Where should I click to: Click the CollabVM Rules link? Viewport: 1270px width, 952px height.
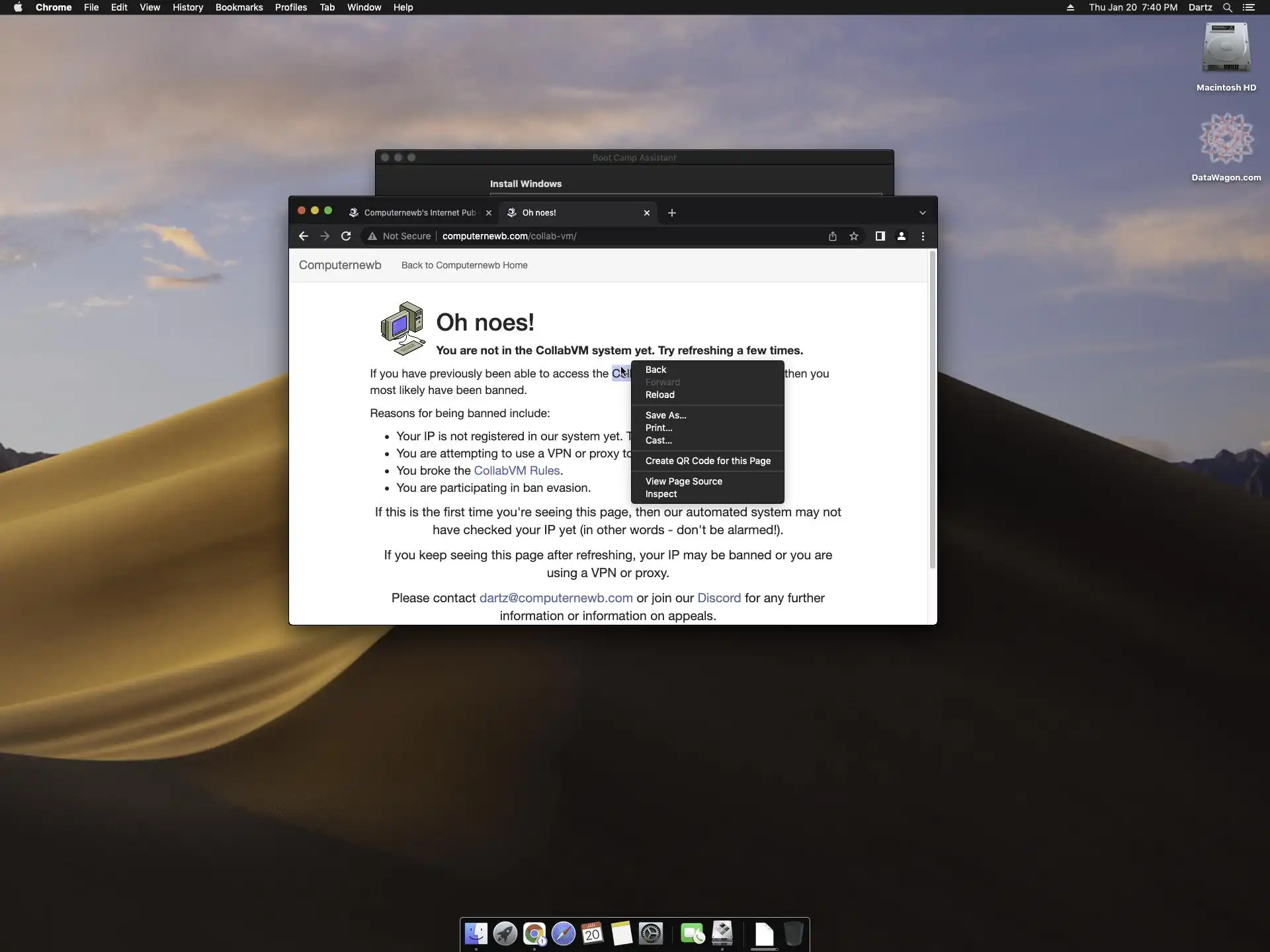click(x=517, y=471)
